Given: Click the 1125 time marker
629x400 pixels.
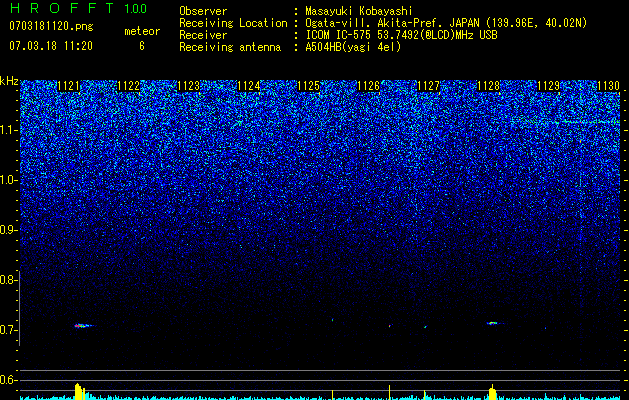Looking at the screenshot, I should point(308,86).
